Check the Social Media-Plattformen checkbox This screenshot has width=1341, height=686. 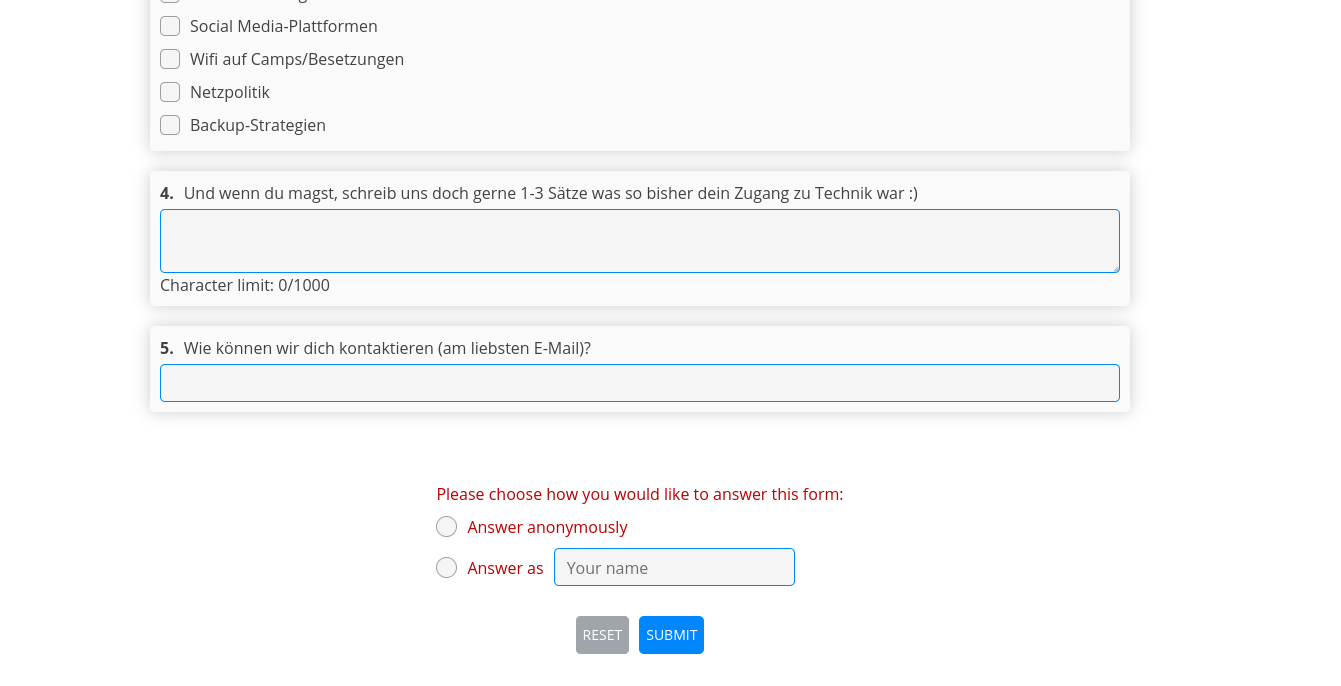pyautogui.click(x=170, y=26)
